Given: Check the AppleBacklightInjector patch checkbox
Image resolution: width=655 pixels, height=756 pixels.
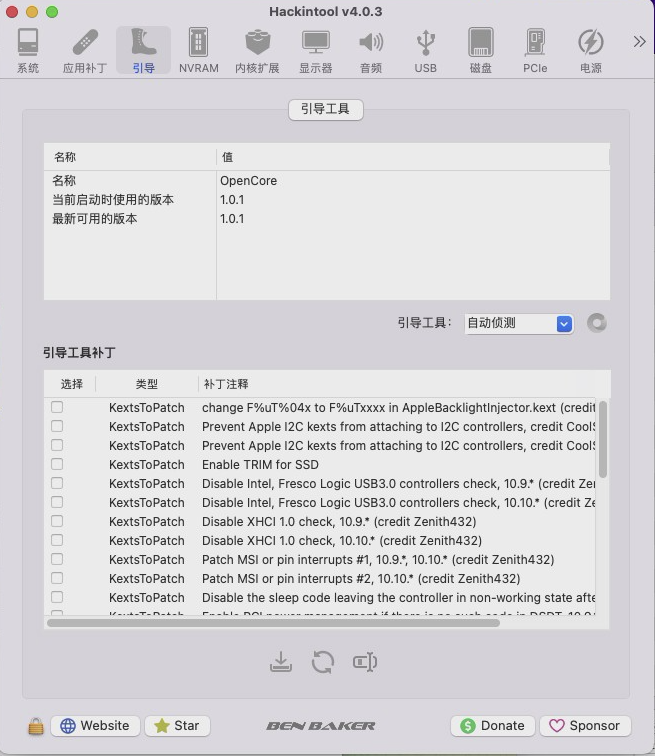Looking at the screenshot, I should pyautogui.click(x=57, y=407).
